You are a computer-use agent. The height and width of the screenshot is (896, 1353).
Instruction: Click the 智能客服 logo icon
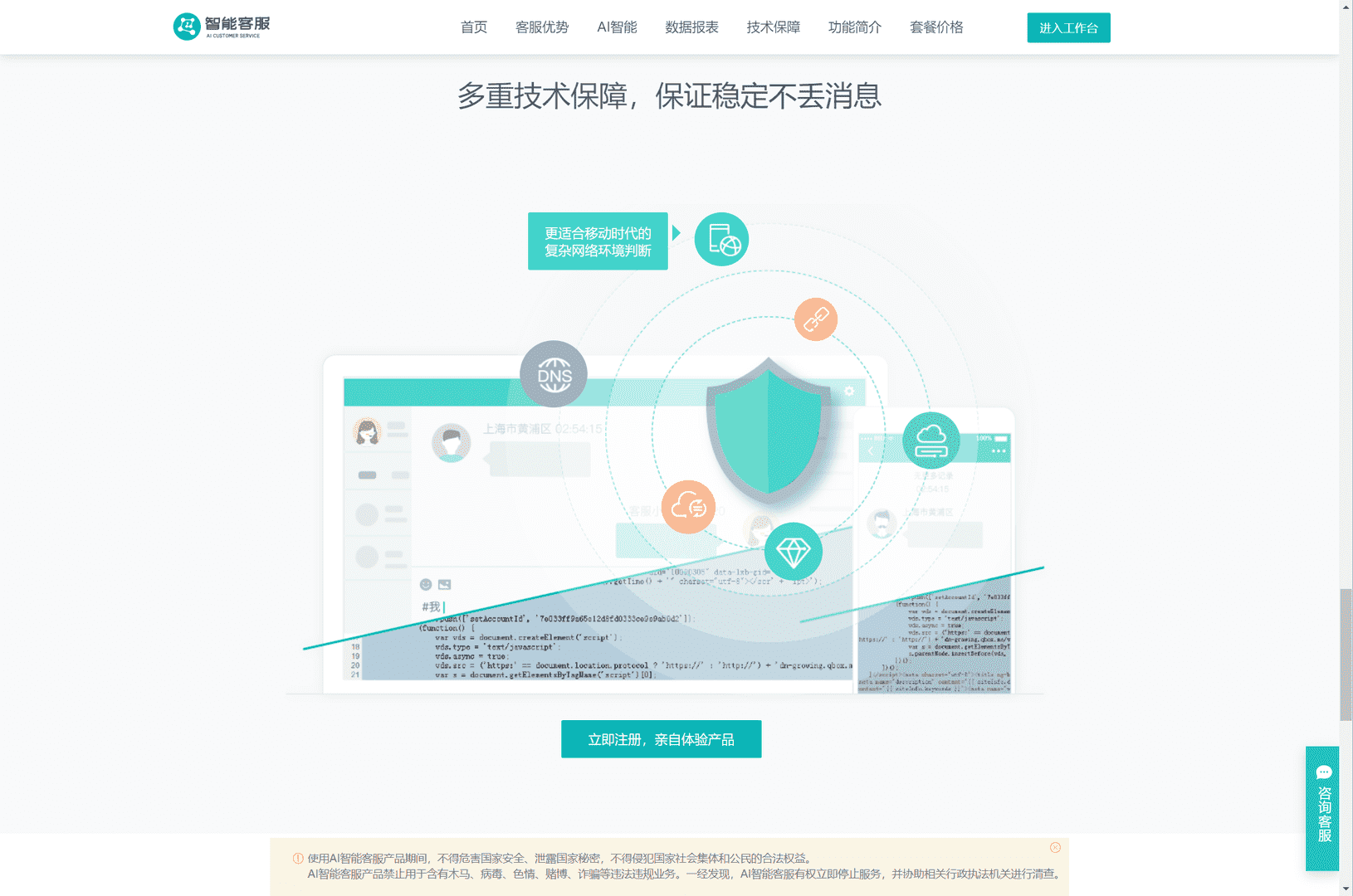(186, 27)
